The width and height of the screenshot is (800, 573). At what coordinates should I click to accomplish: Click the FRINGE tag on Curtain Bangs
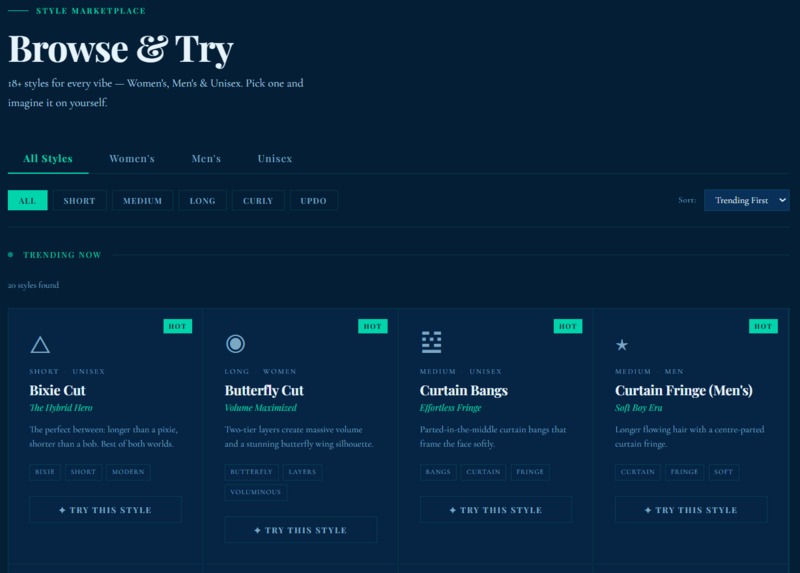[x=530, y=472]
